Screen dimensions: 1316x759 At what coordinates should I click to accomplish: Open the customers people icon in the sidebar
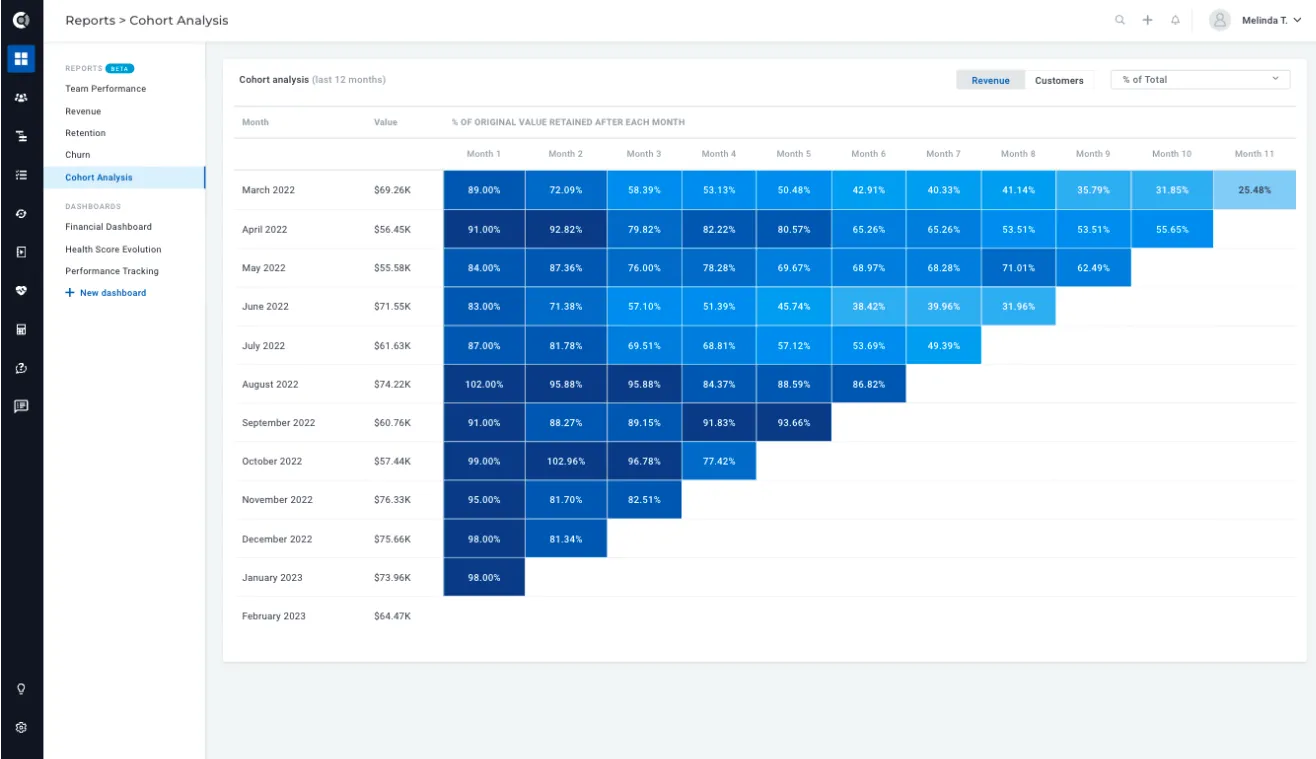pyautogui.click(x=21, y=98)
